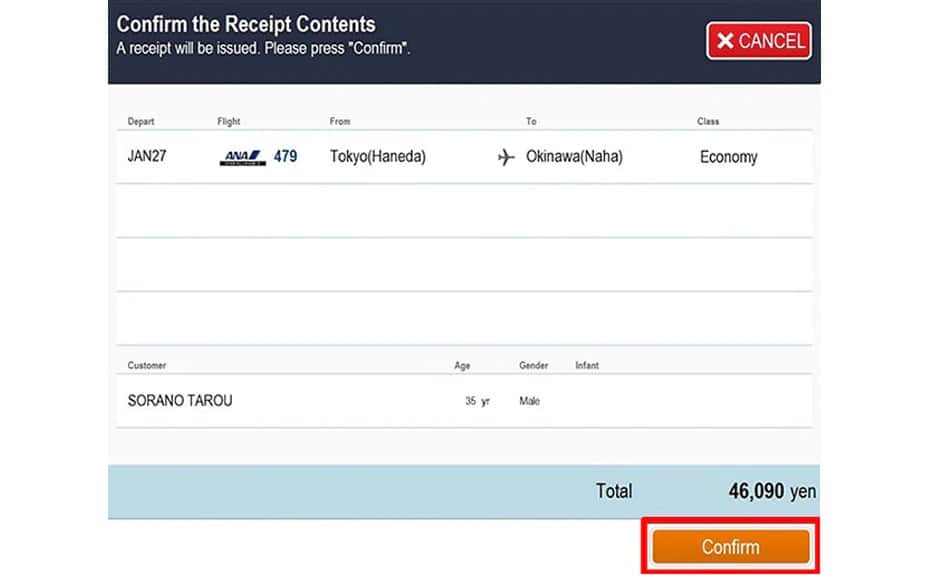Click the Flight column header
This screenshot has width=930, height=575.
coord(229,122)
